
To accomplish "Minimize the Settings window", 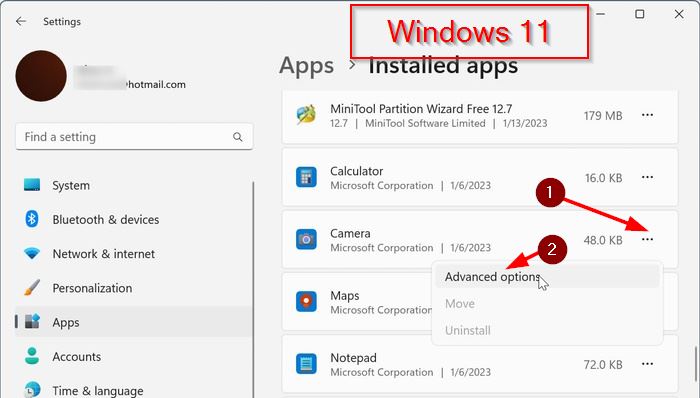I will pyautogui.click(x=600, y=14).
